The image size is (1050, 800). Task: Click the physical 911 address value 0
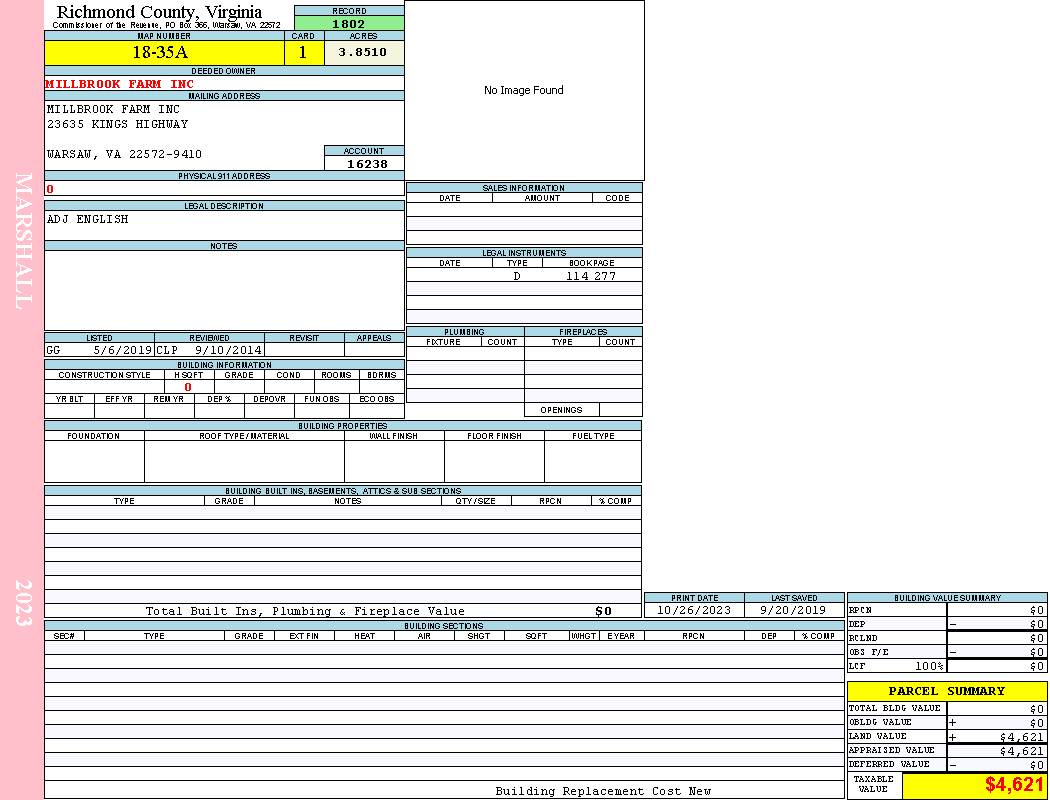click(50, 189)
